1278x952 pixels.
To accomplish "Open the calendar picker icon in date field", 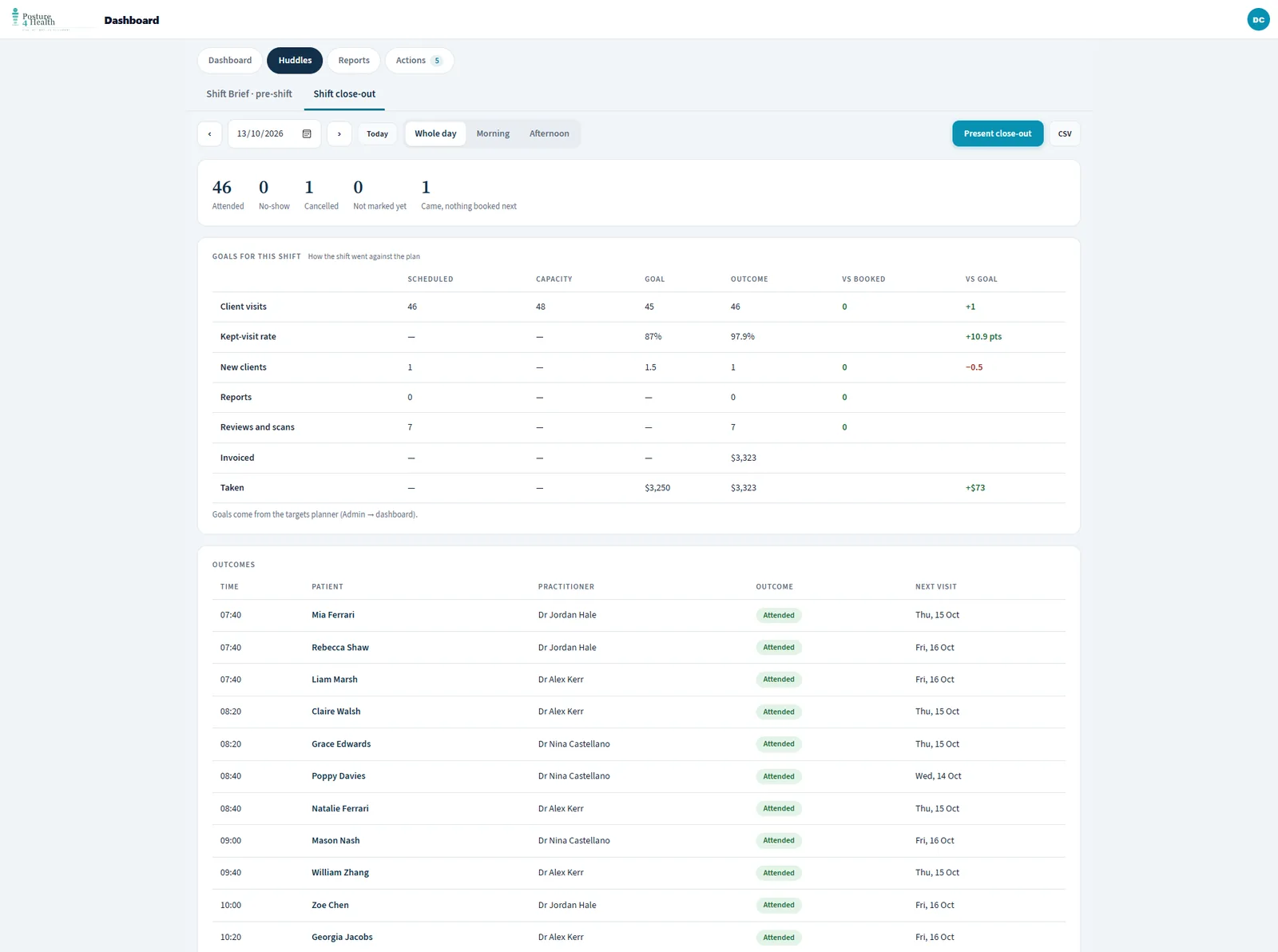I will pyautogui.click(x=307, y=134).
